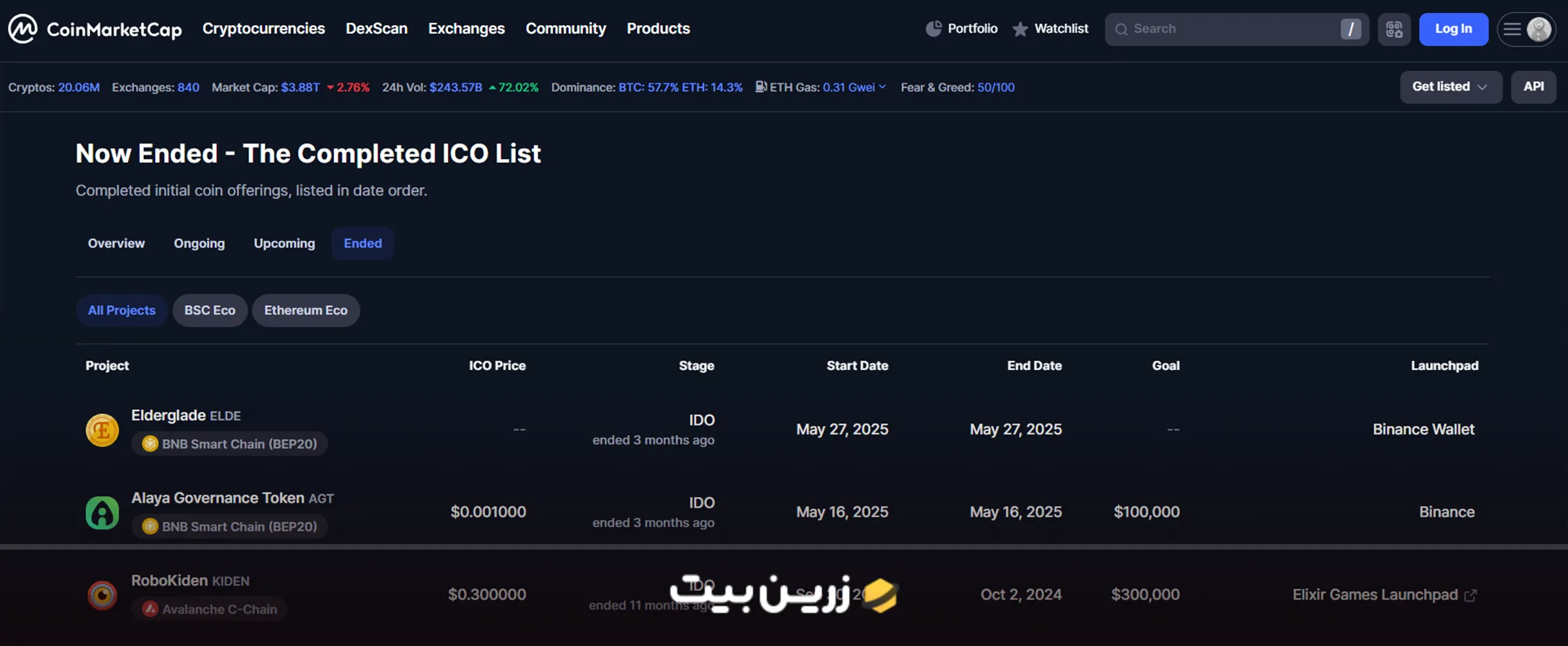Switch to the Overview tab

coord(116,243)
